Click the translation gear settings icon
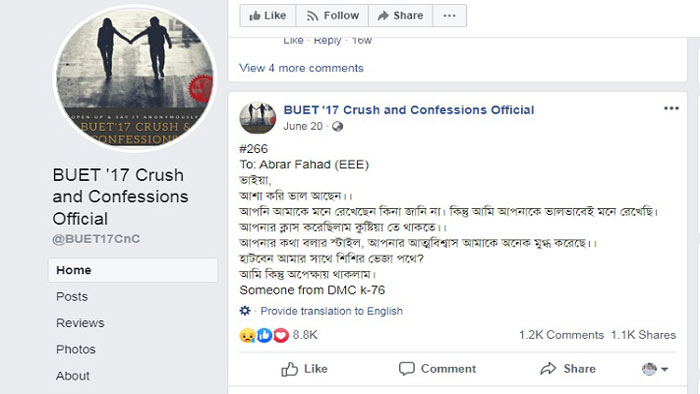This screenshot has width=700, height=394. point(245,311)
